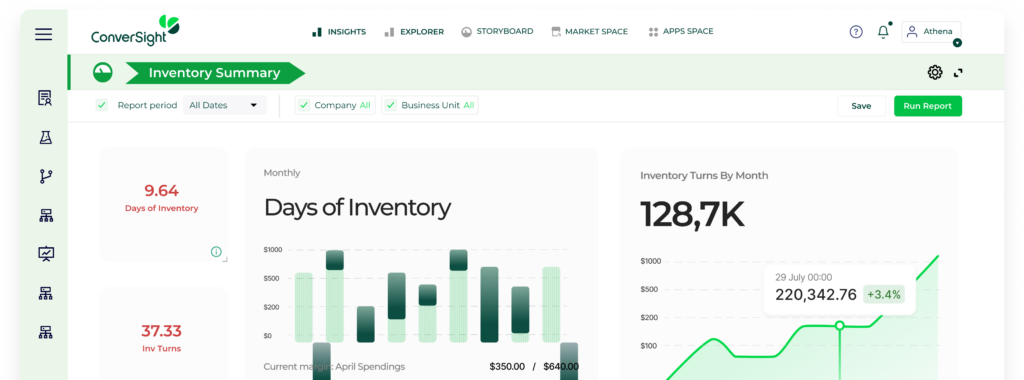
Task: Select the 37.33 Inv Turns card
Action: (x=163, y=334)
